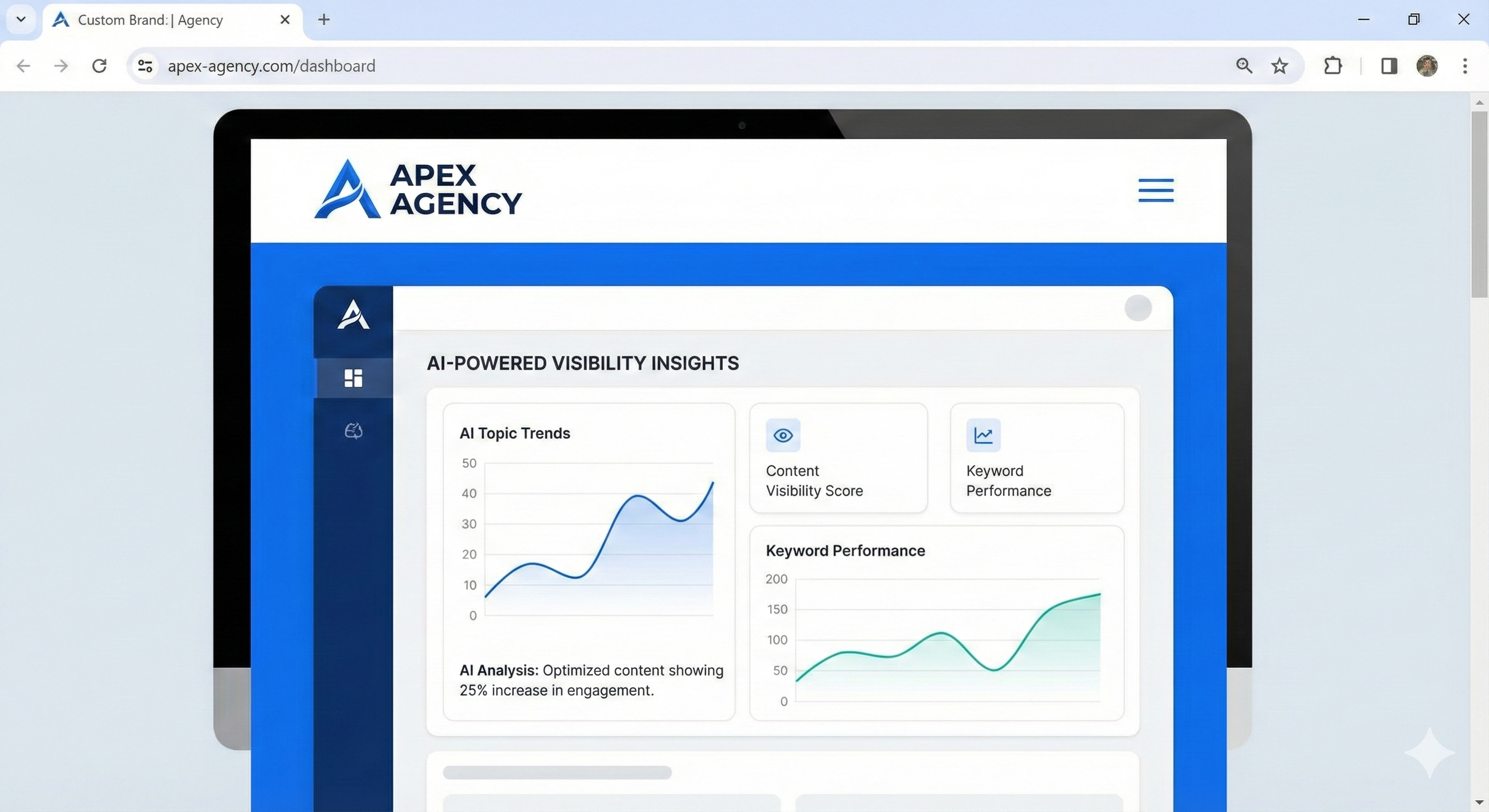Open the content refresh tool in the sidebar
Screen dimensions: 1489x812
[353, 431]
